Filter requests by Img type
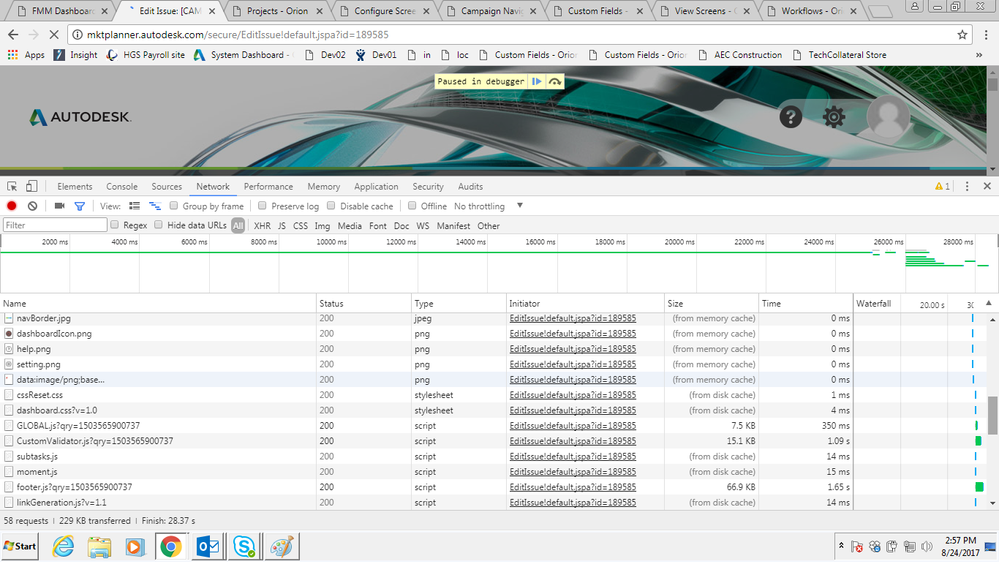The height and width of the screenshot is (562, 999). (x=322, y=226)
